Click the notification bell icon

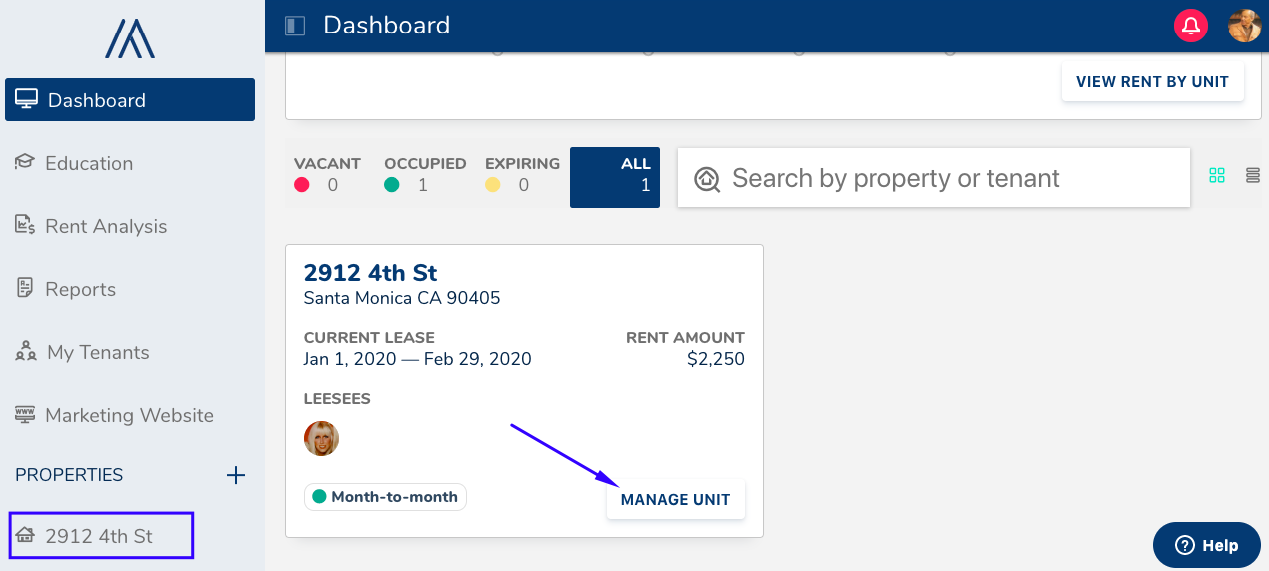[1191, 26]
